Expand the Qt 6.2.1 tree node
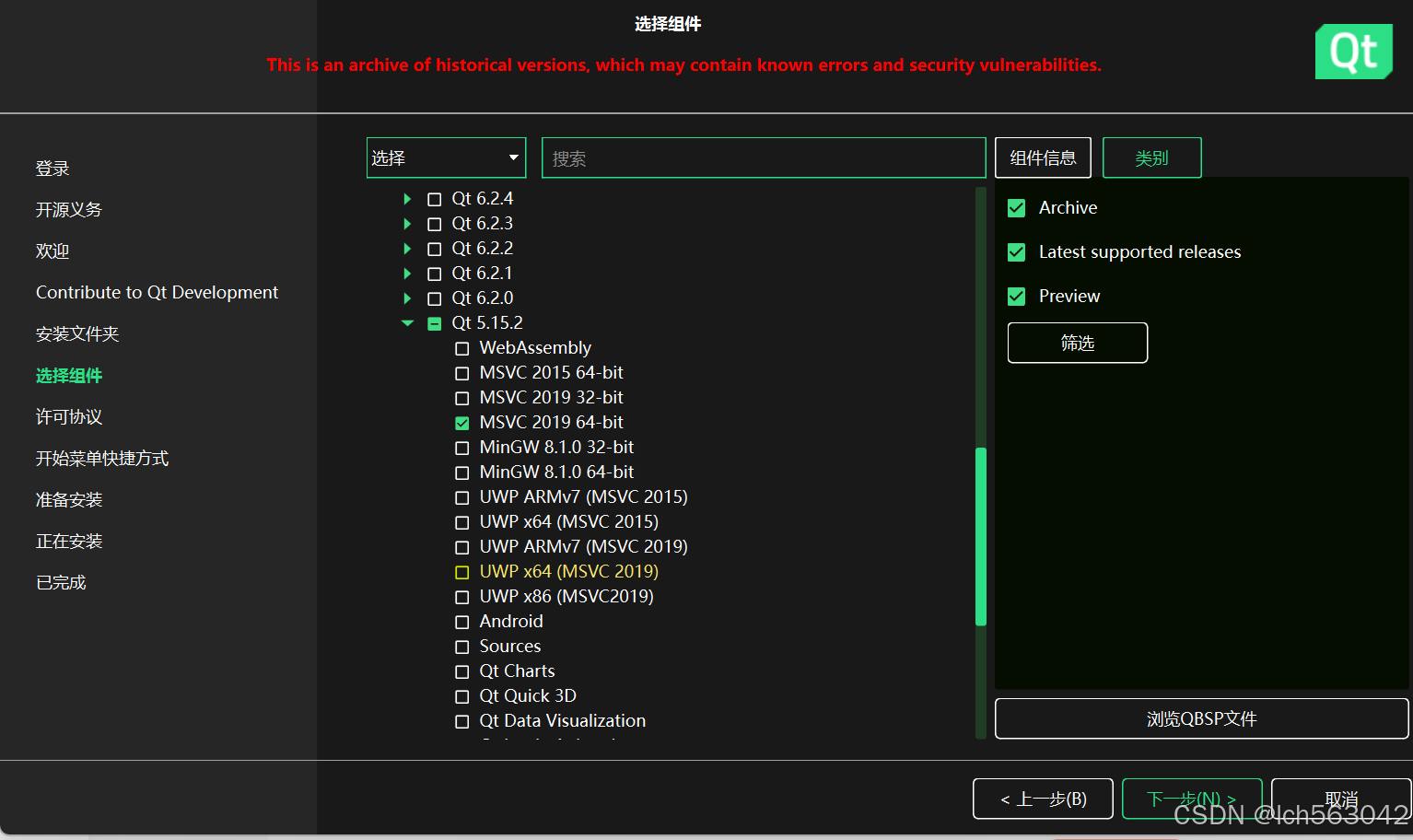 click(407, 274)
